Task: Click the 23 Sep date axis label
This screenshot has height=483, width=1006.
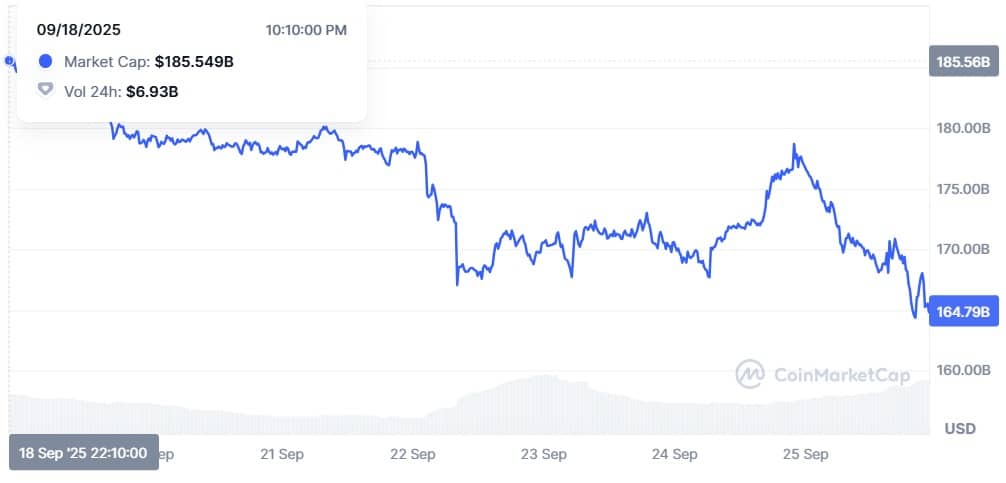Action: coord(543,454)
